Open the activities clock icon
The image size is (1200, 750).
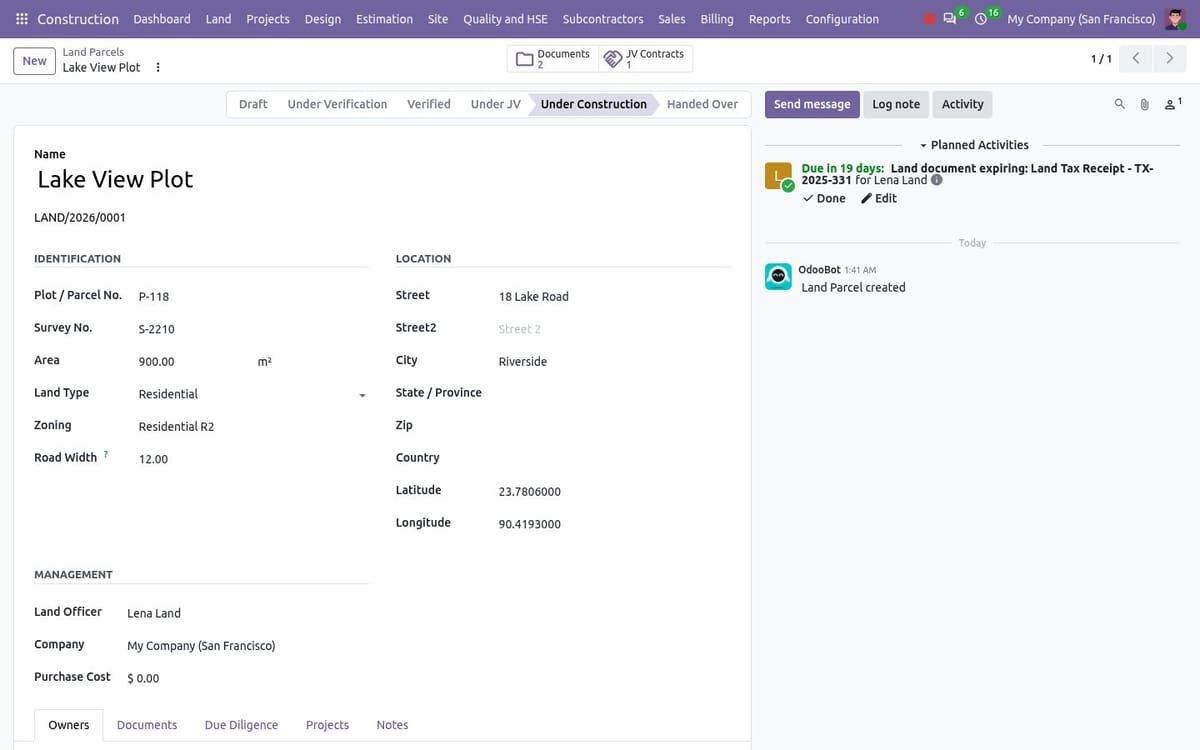(982, 19)
